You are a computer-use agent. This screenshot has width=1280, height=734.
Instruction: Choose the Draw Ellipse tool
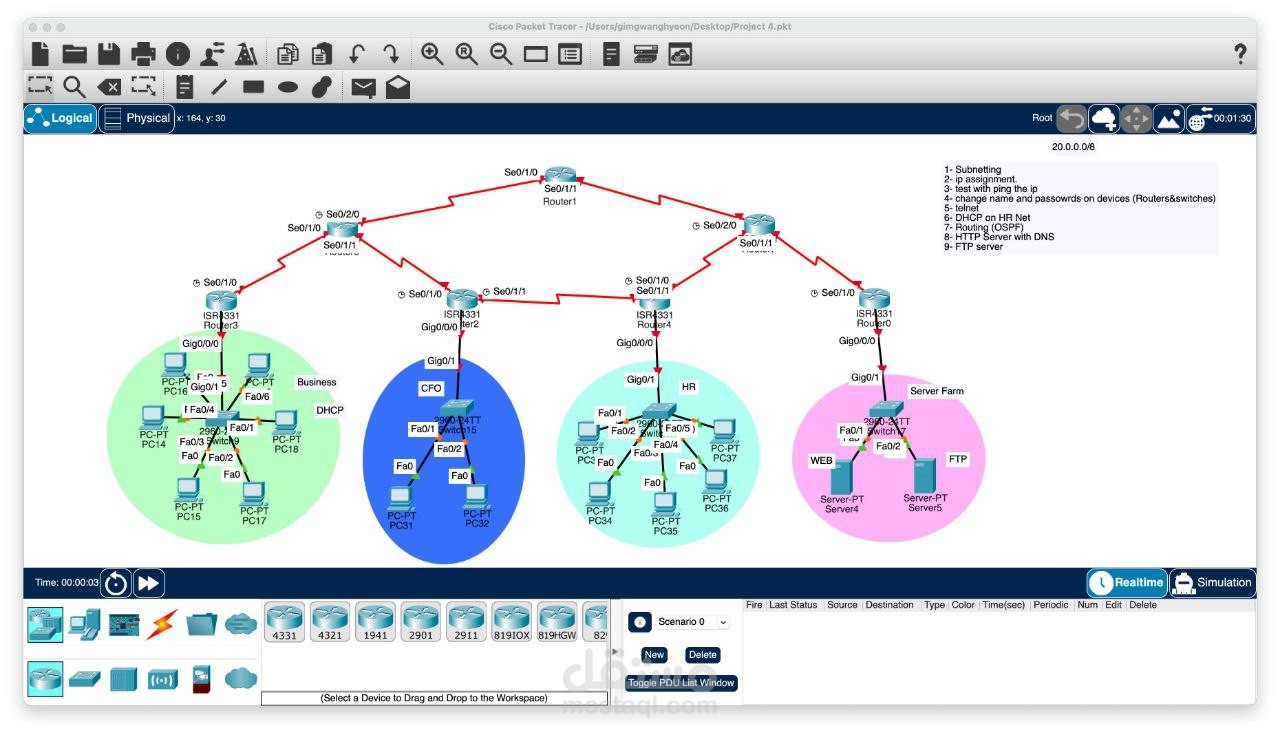288,87
